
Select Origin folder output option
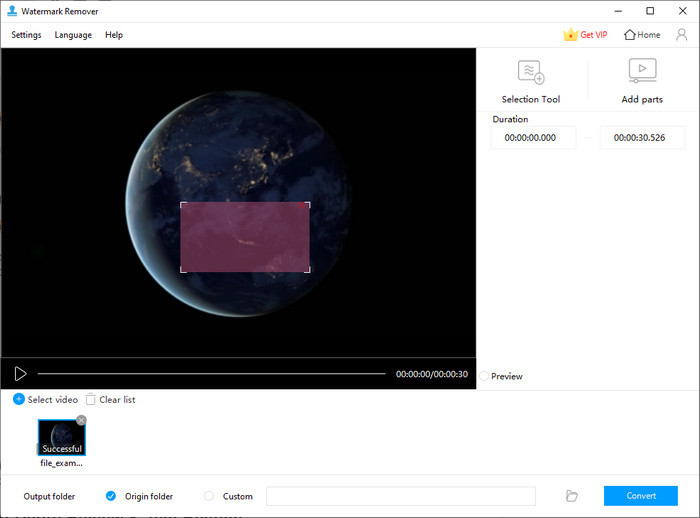pyautogui.click(x=111, y=496)
